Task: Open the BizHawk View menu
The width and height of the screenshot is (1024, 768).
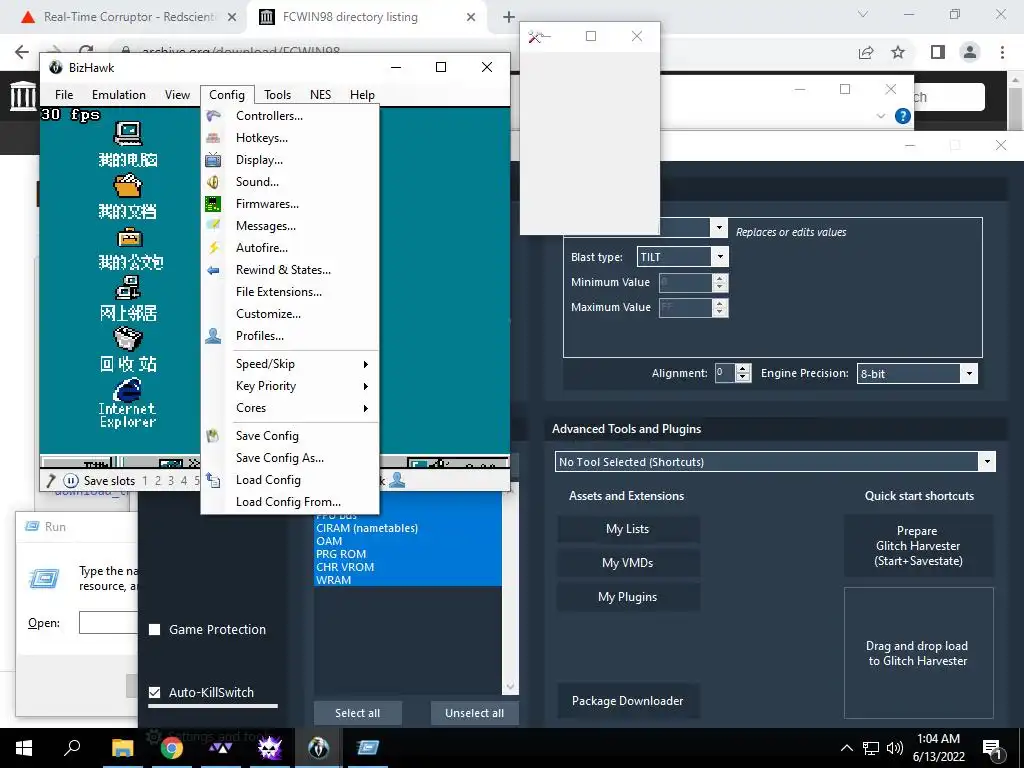Action: pyautogui.click(x=177, y=95)
